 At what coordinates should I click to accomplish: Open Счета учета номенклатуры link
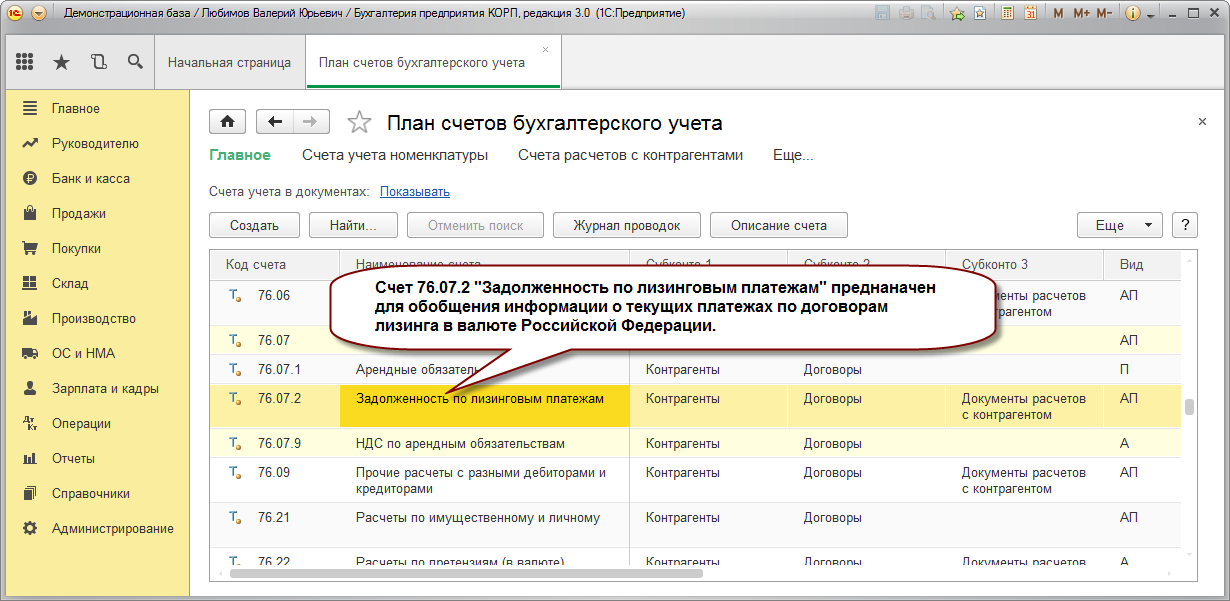[x=395, y=155]
